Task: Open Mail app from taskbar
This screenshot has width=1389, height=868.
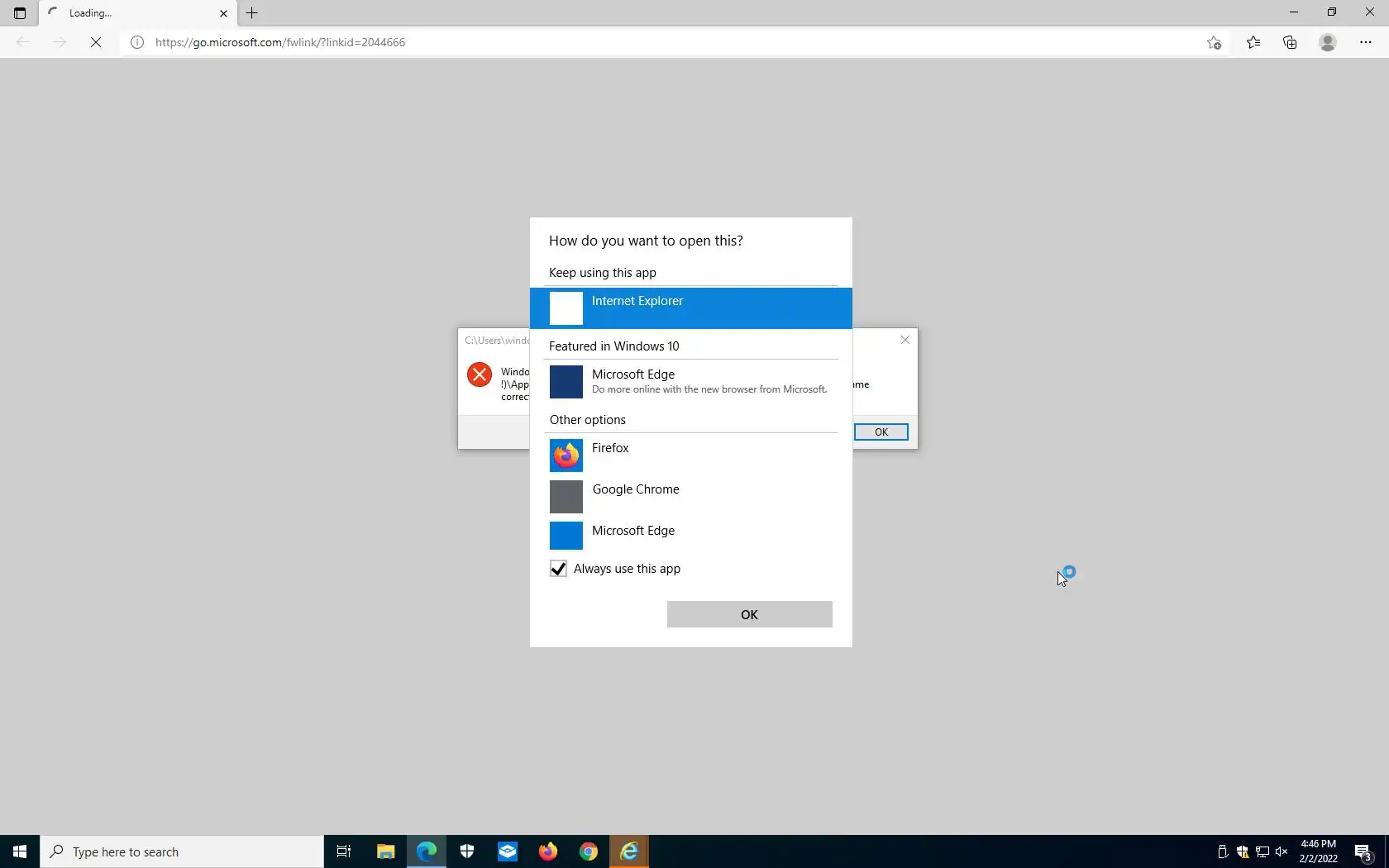Action: coord(508,851)
